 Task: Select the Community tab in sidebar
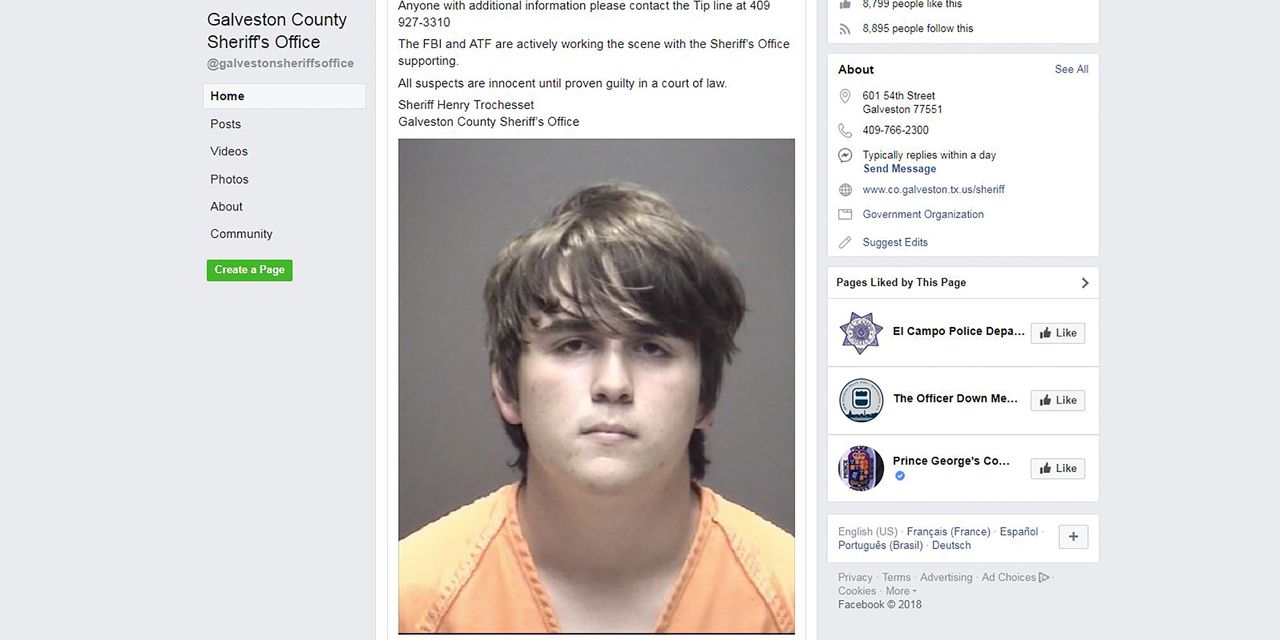tap(241, 234)
